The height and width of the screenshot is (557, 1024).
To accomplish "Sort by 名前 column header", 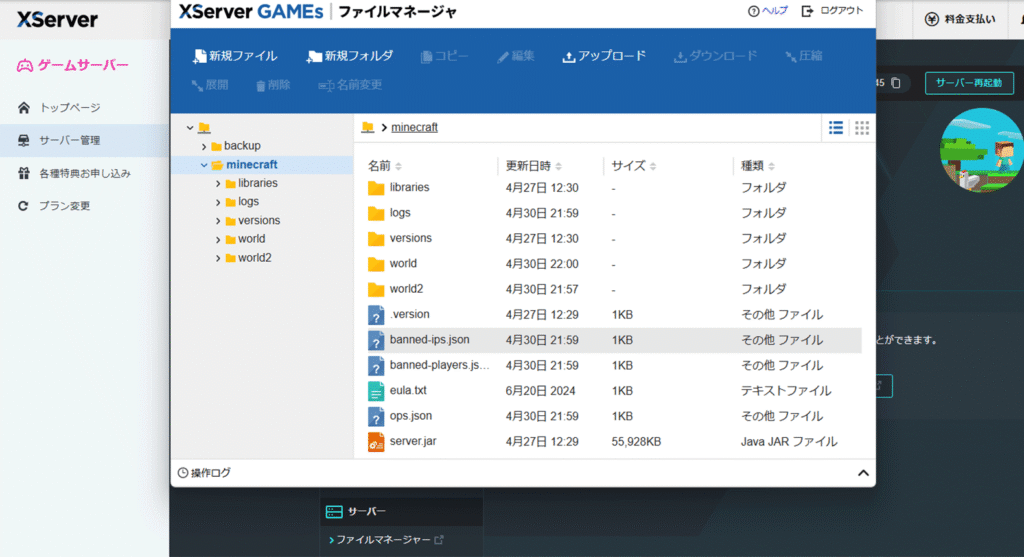I will point(385,166).
